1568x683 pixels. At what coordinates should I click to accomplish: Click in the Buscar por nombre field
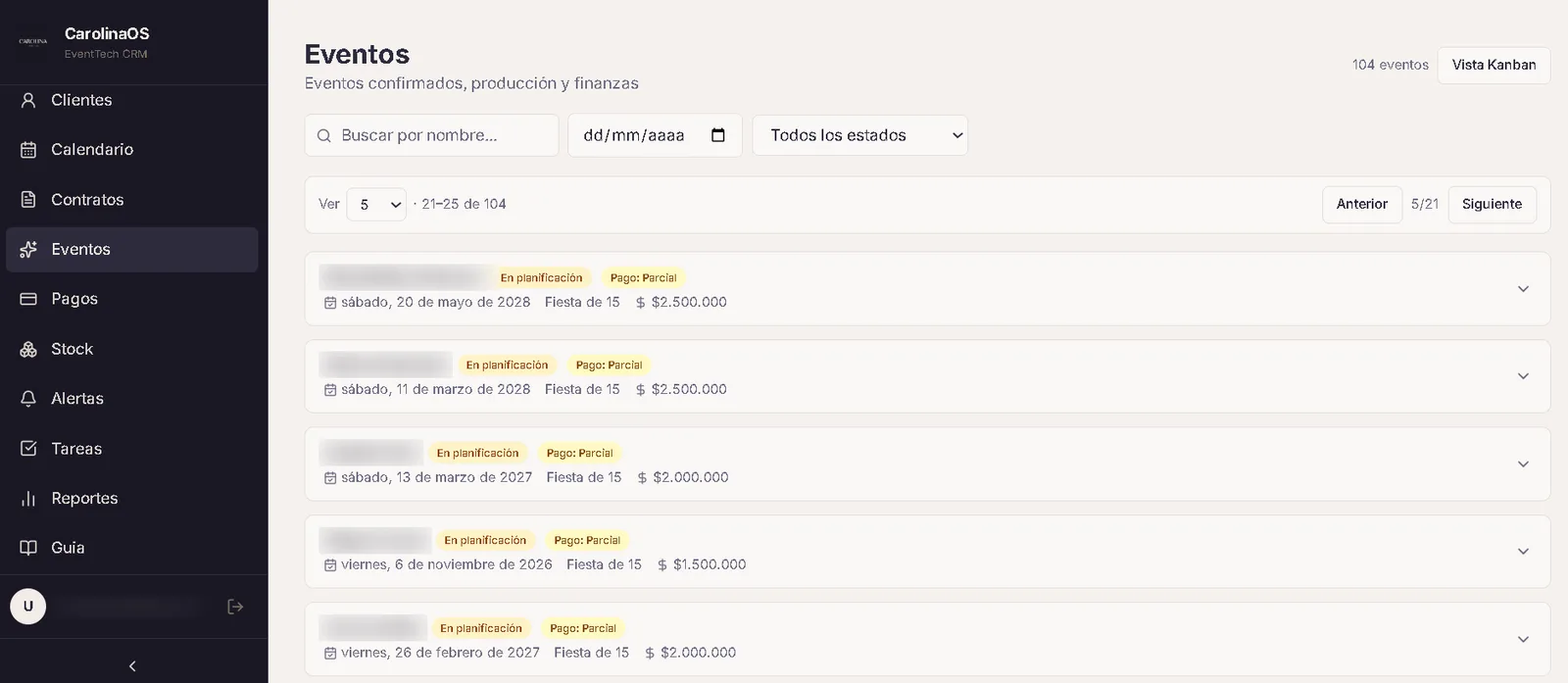point(431,135)
